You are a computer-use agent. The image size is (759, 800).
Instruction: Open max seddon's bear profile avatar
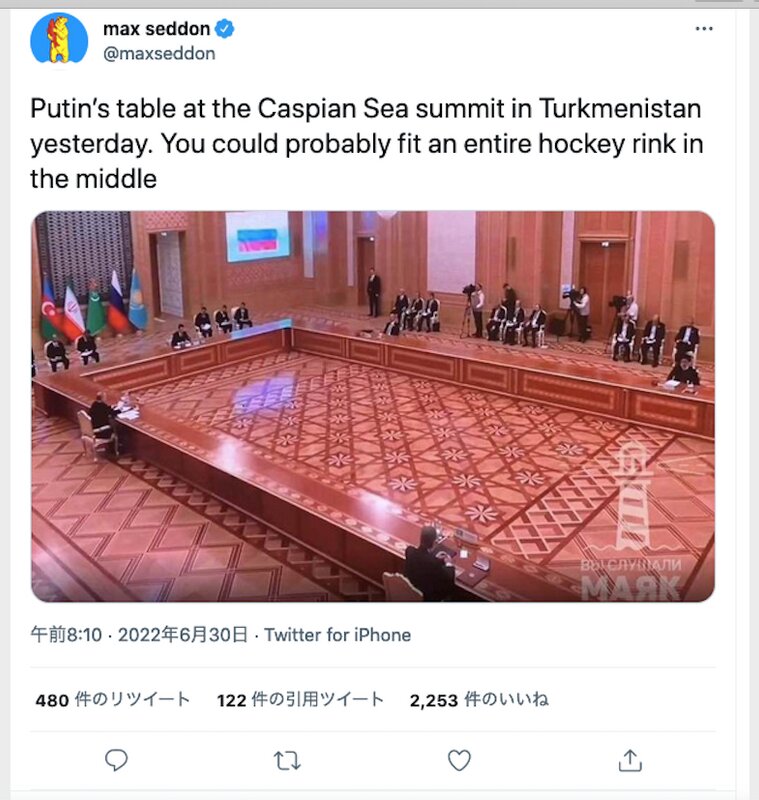point(59,39)
